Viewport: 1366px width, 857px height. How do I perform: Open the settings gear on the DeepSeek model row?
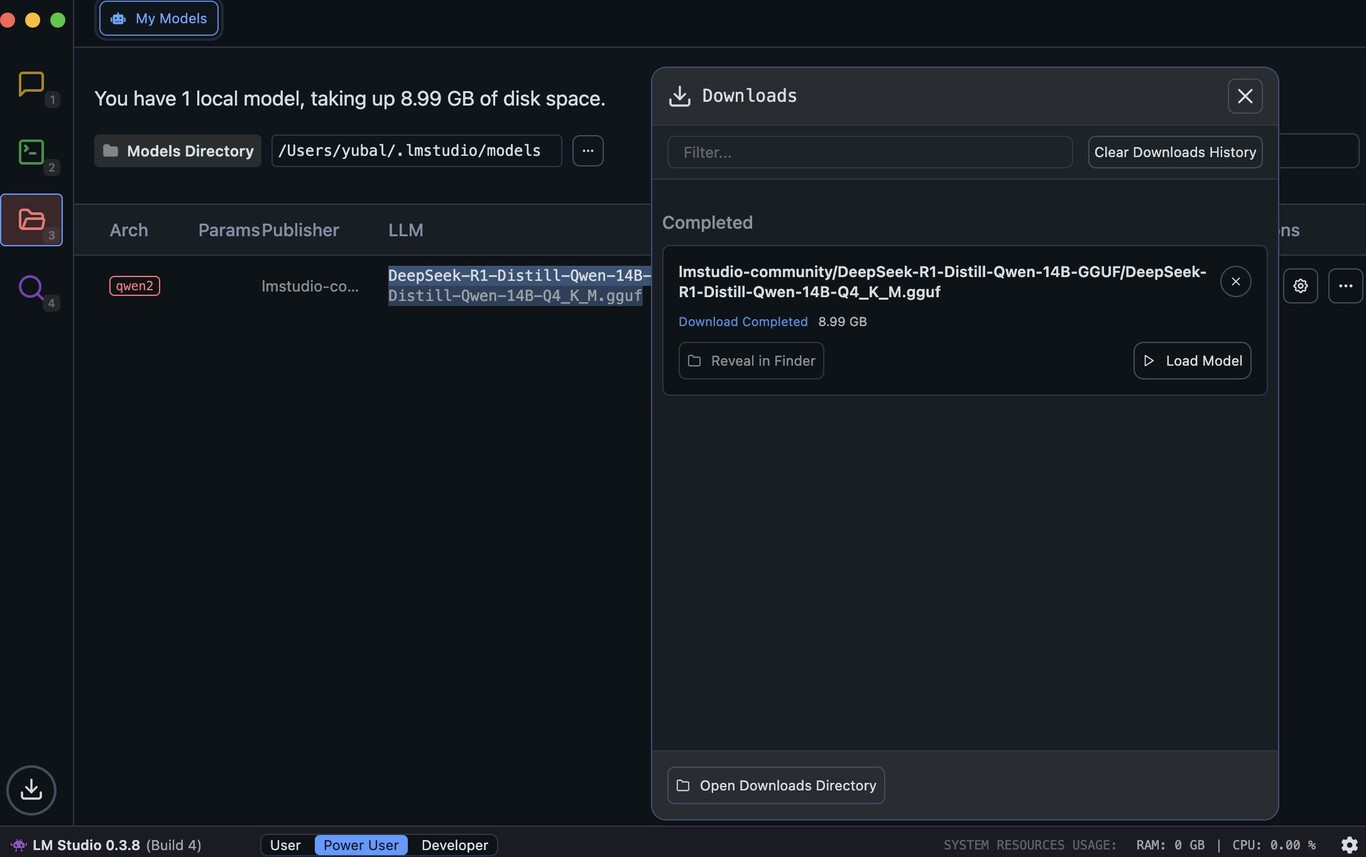click(x=1300, y=285)
